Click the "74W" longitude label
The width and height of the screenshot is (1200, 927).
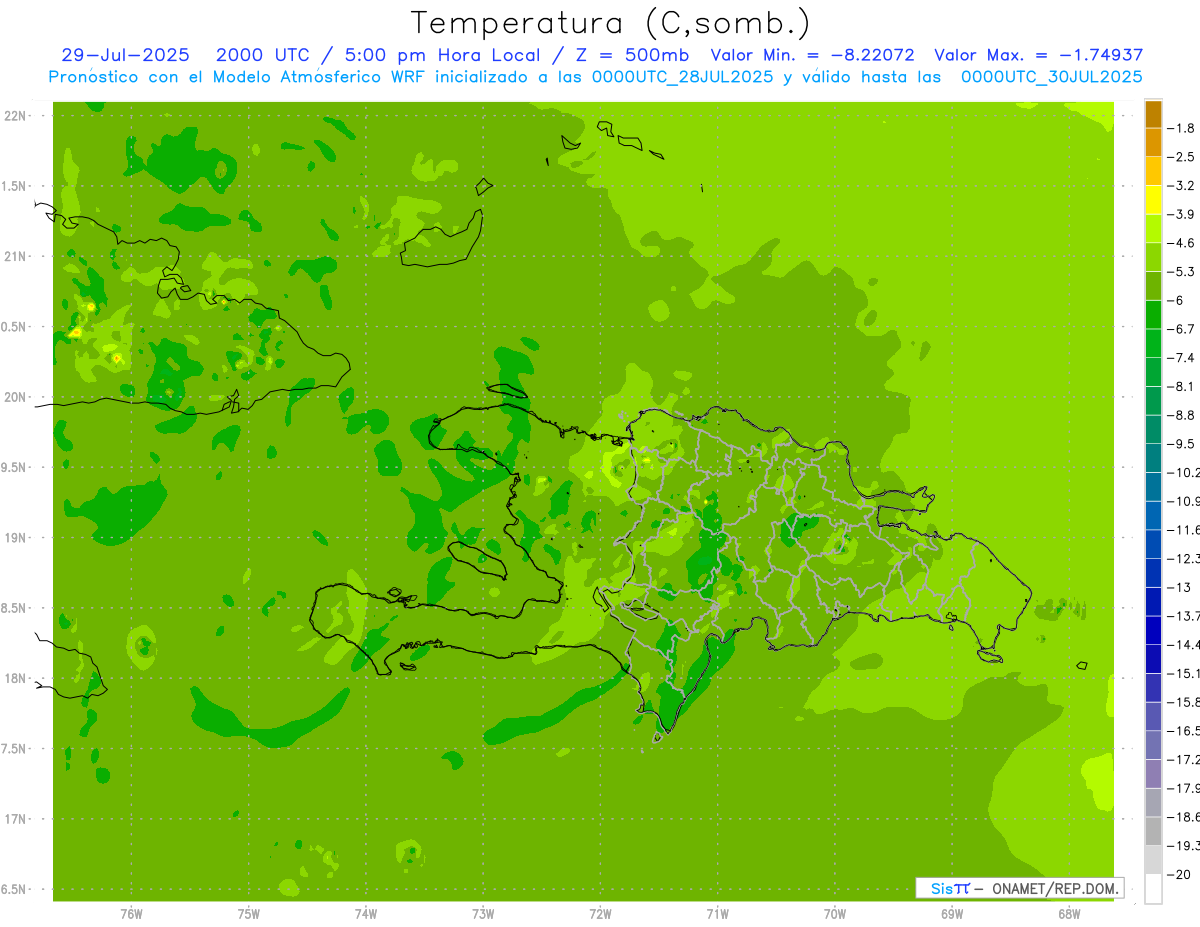pyautogui.click(x=366, y=913)
